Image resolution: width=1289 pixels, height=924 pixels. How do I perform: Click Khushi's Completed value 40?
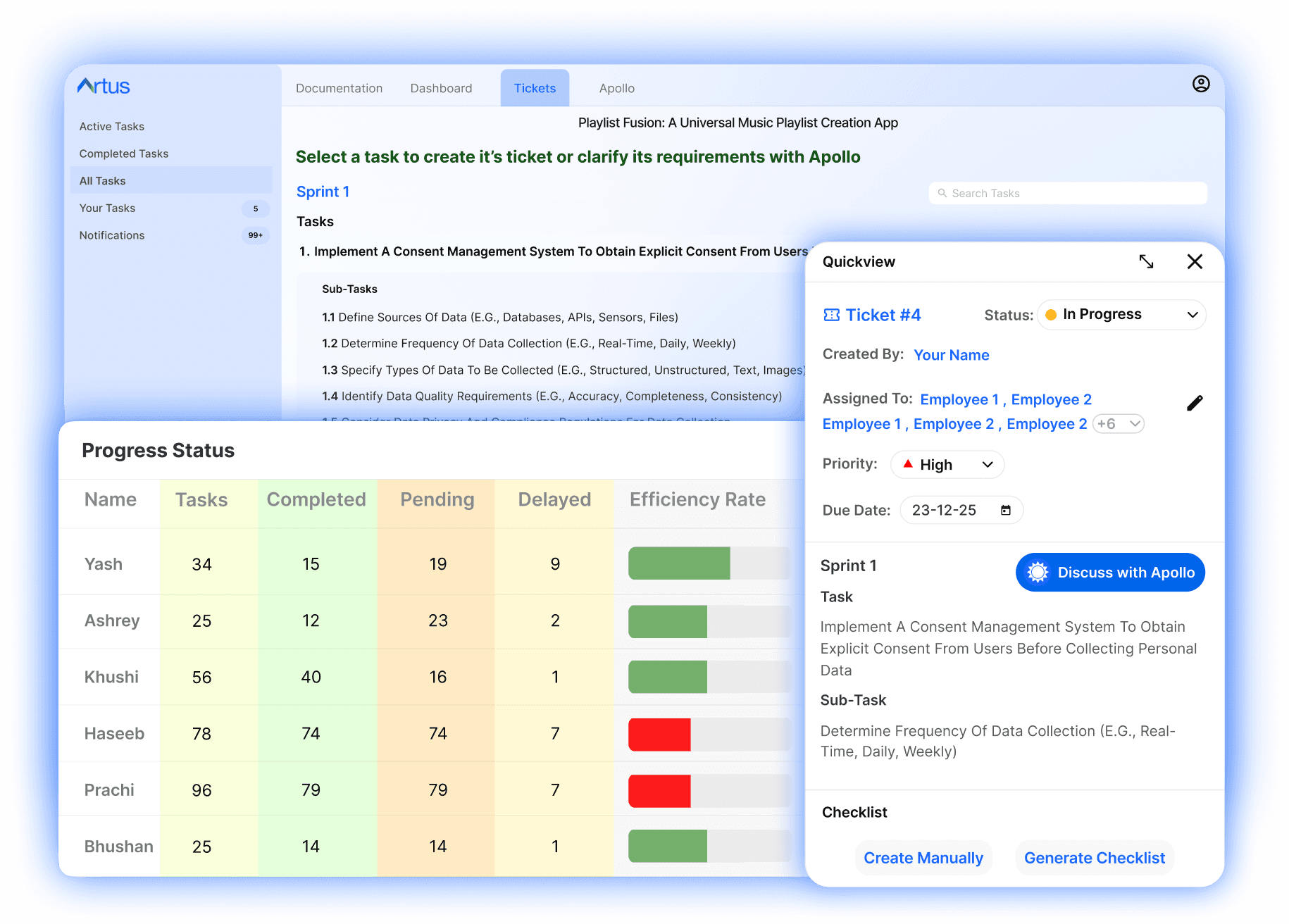[311, 677]
